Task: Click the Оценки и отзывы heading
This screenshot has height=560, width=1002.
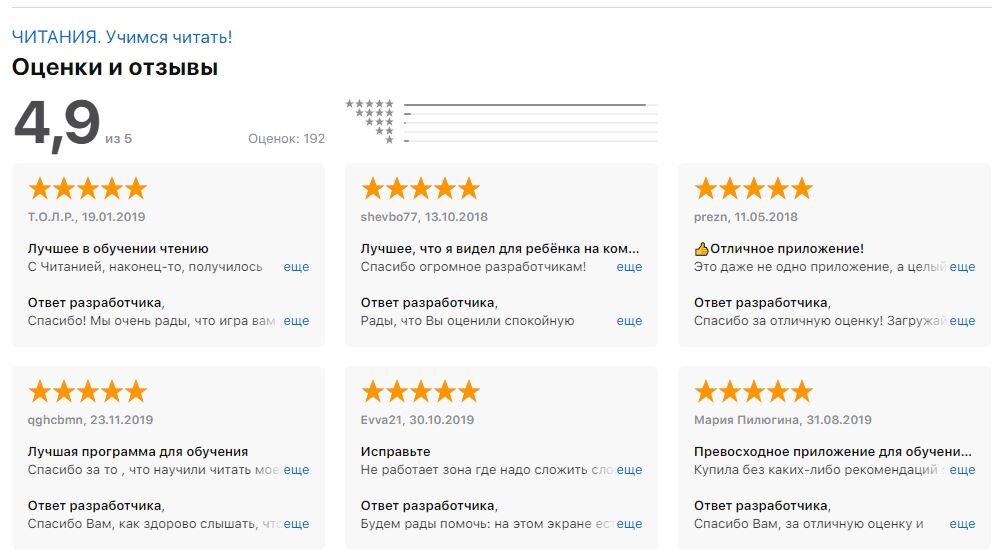Action: coord(115,68)
